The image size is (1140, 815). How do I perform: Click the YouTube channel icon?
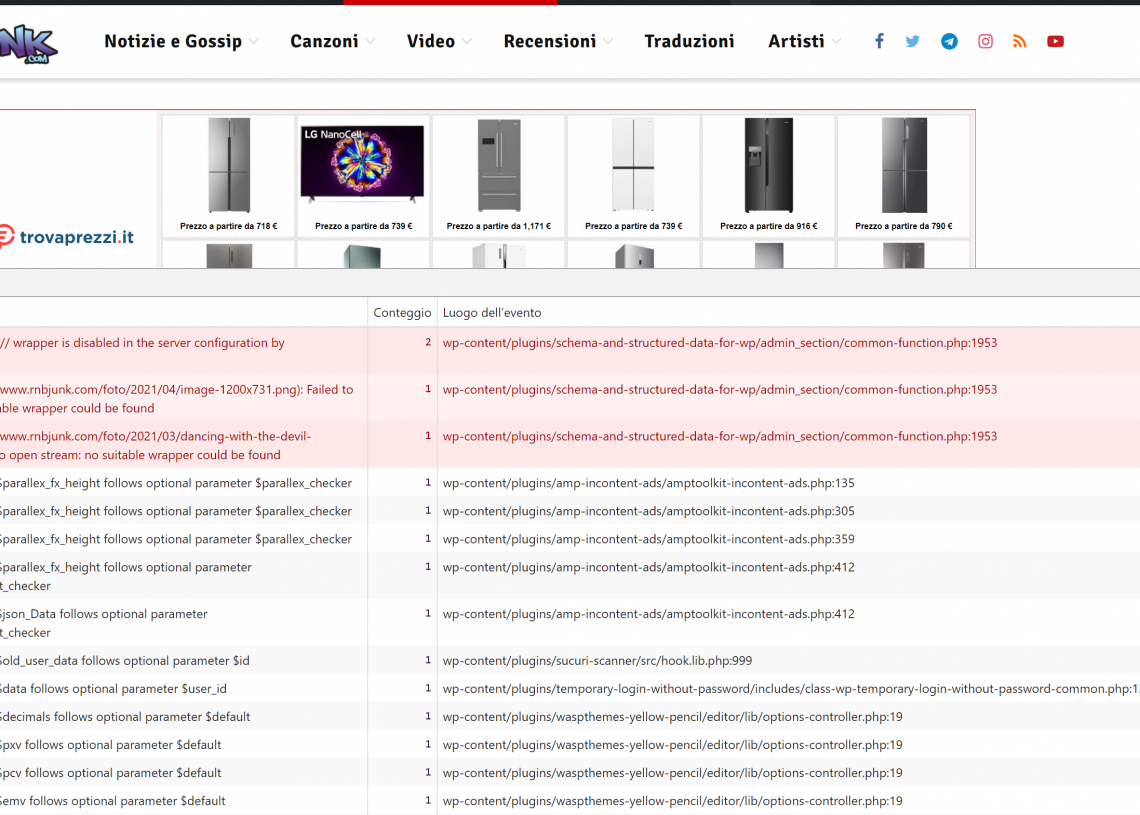(x=1055, y=41)
